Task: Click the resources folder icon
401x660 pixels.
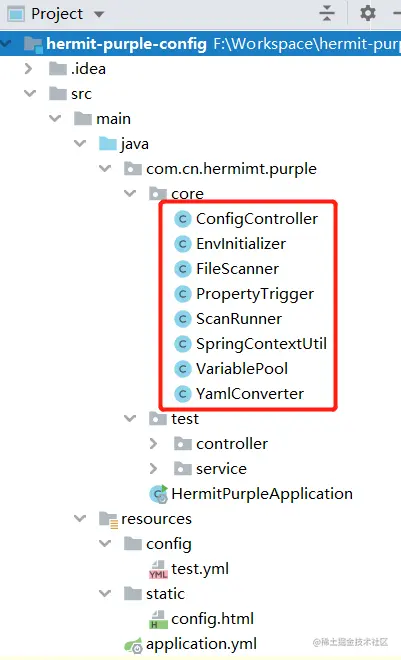Action: coord(109,519)
